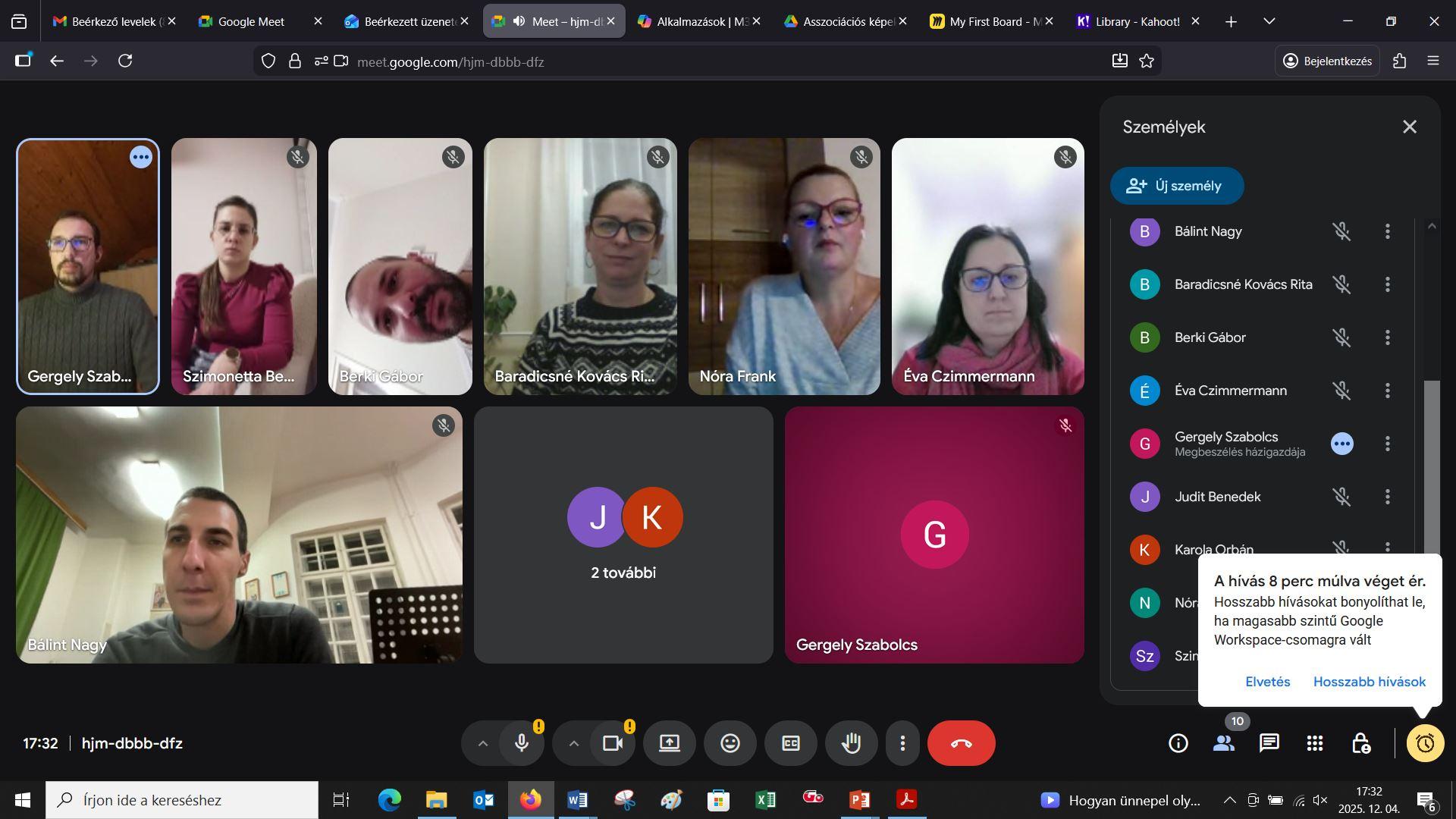Viewport: 1456px width, 819px height.
Task: Open the reactions emoji button
Action: pyautogui.click(x=730, y=743)
